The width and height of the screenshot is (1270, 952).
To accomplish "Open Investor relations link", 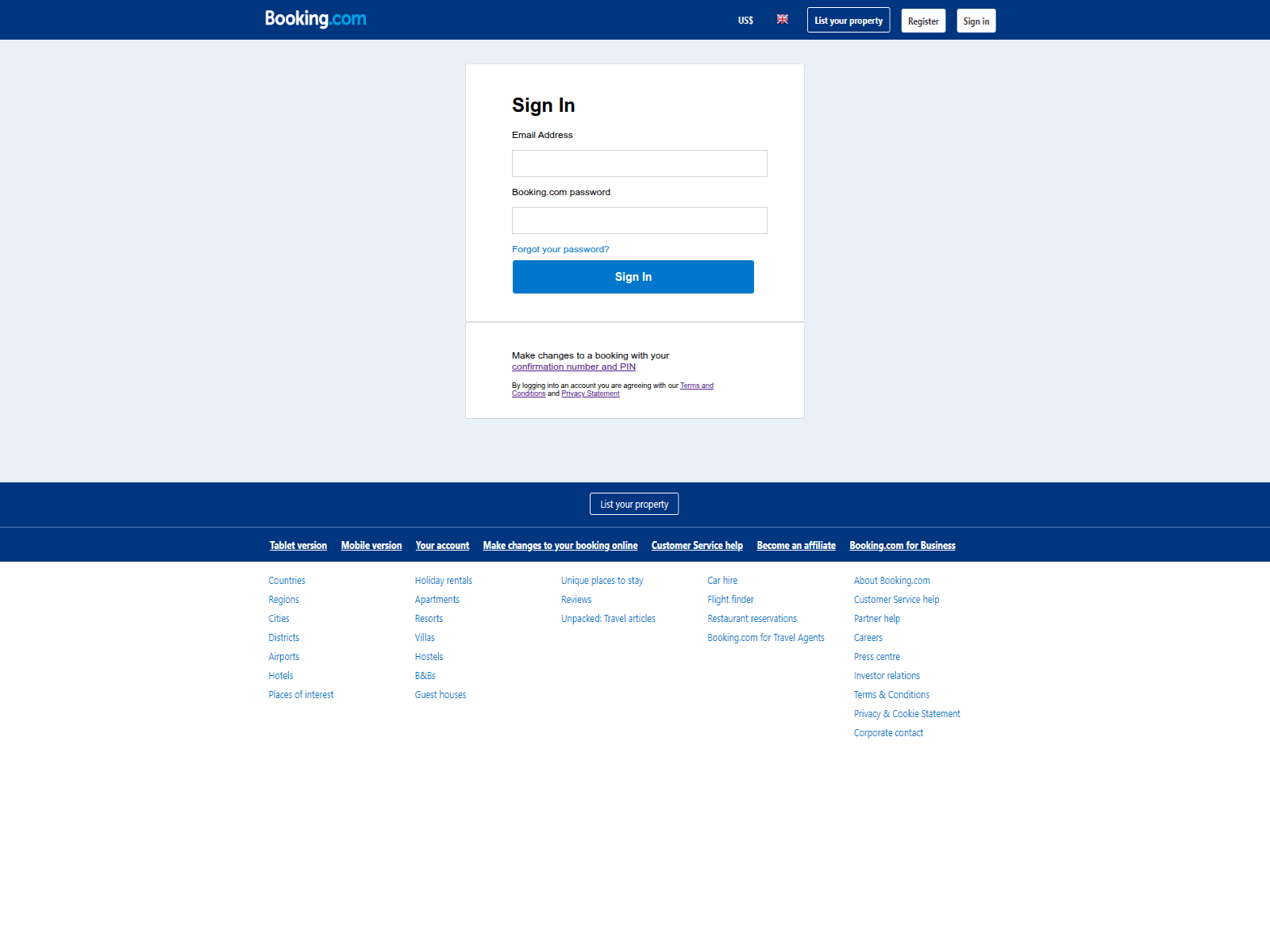I will coord(887,676).
